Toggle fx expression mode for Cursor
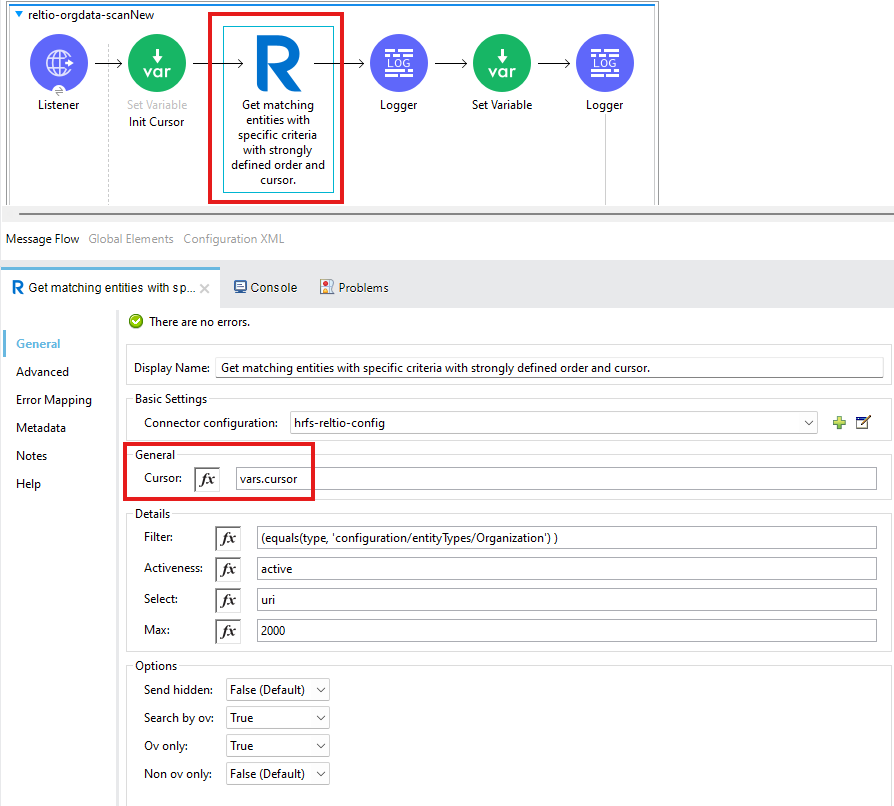894x806 pixels. [x=207, y=479]
